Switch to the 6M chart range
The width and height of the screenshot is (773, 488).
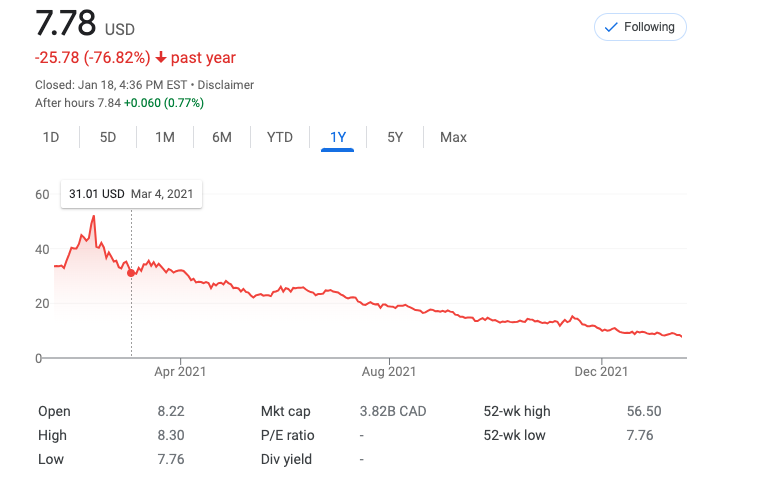point(221,137)
